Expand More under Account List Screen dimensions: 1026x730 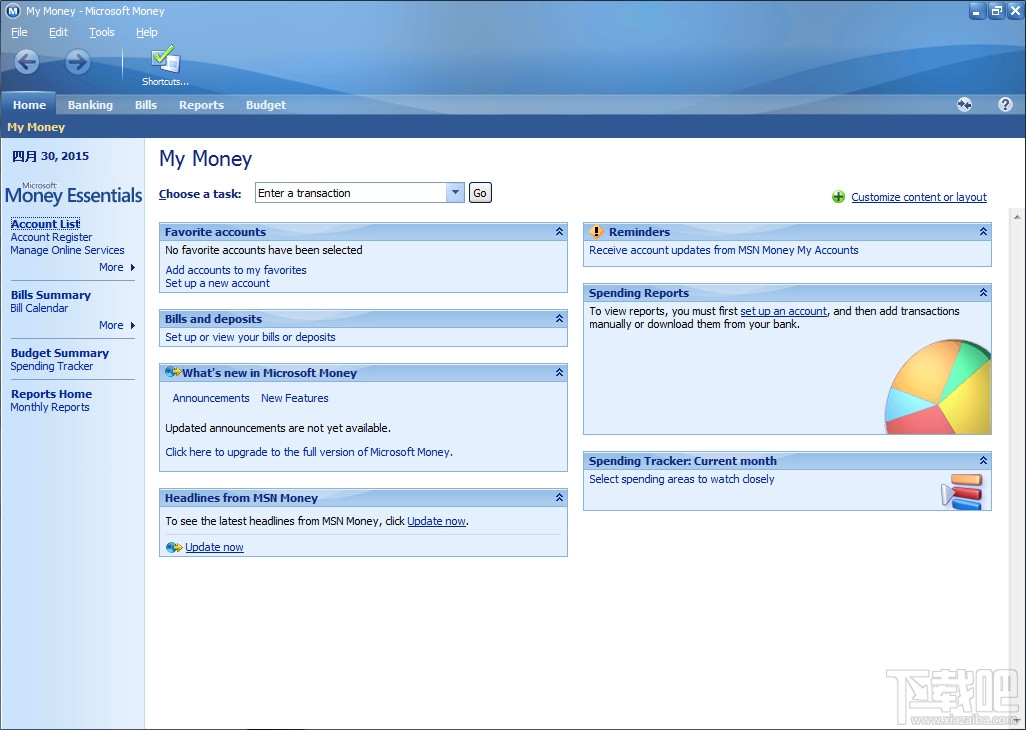click(117, 268)
